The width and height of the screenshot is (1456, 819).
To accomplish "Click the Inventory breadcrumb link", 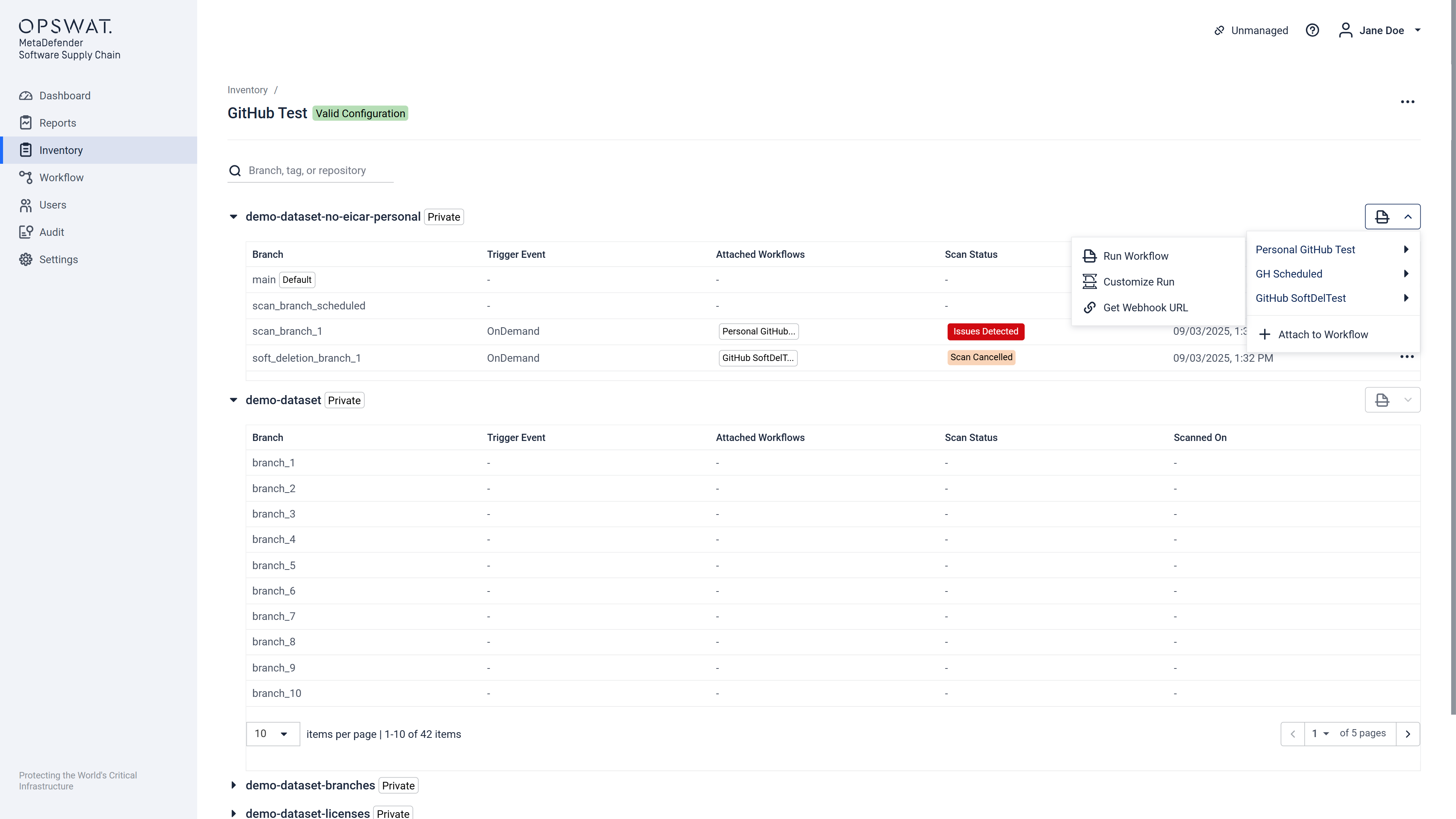I will pyautogui.click(x=247, y=90).
